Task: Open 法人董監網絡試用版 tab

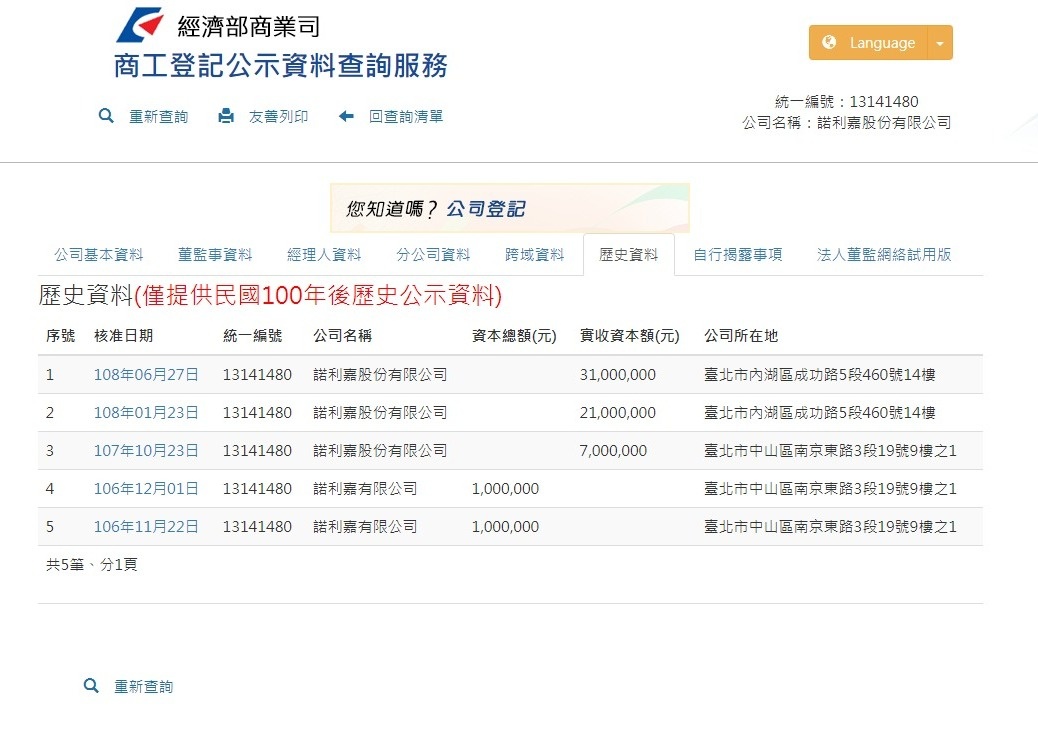Action: pos(884,255)
